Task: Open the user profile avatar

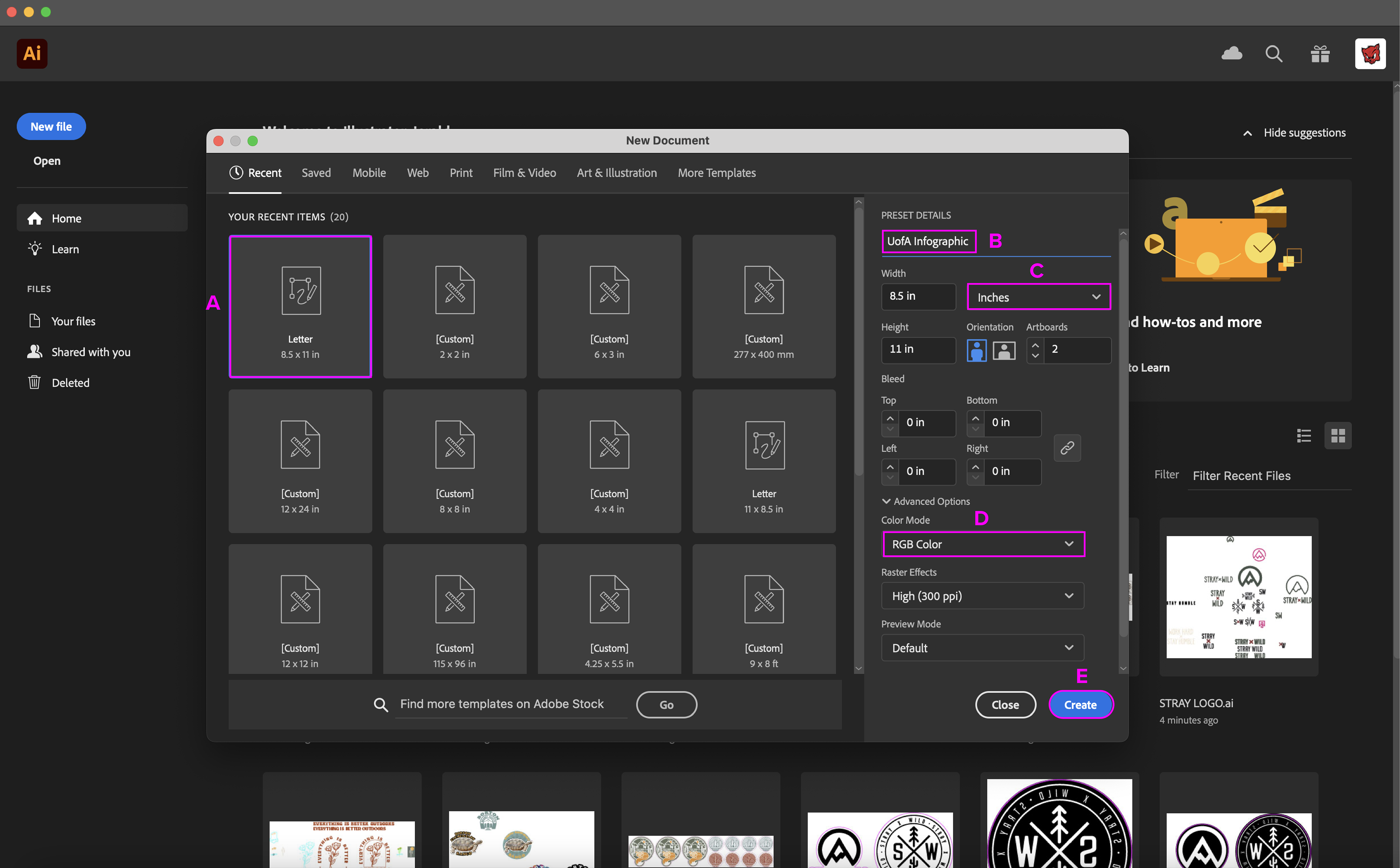Action: (1370, 54)
